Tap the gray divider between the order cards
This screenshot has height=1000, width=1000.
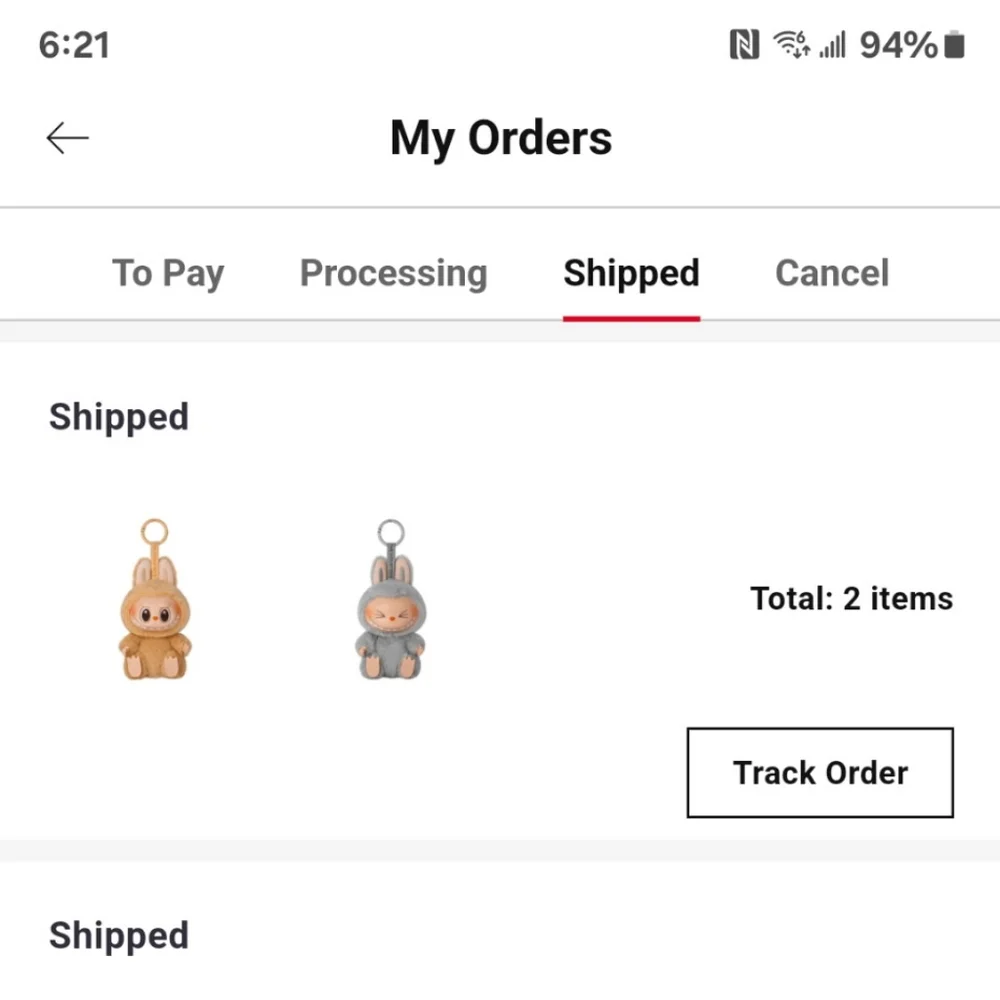(x=500, y=850)
